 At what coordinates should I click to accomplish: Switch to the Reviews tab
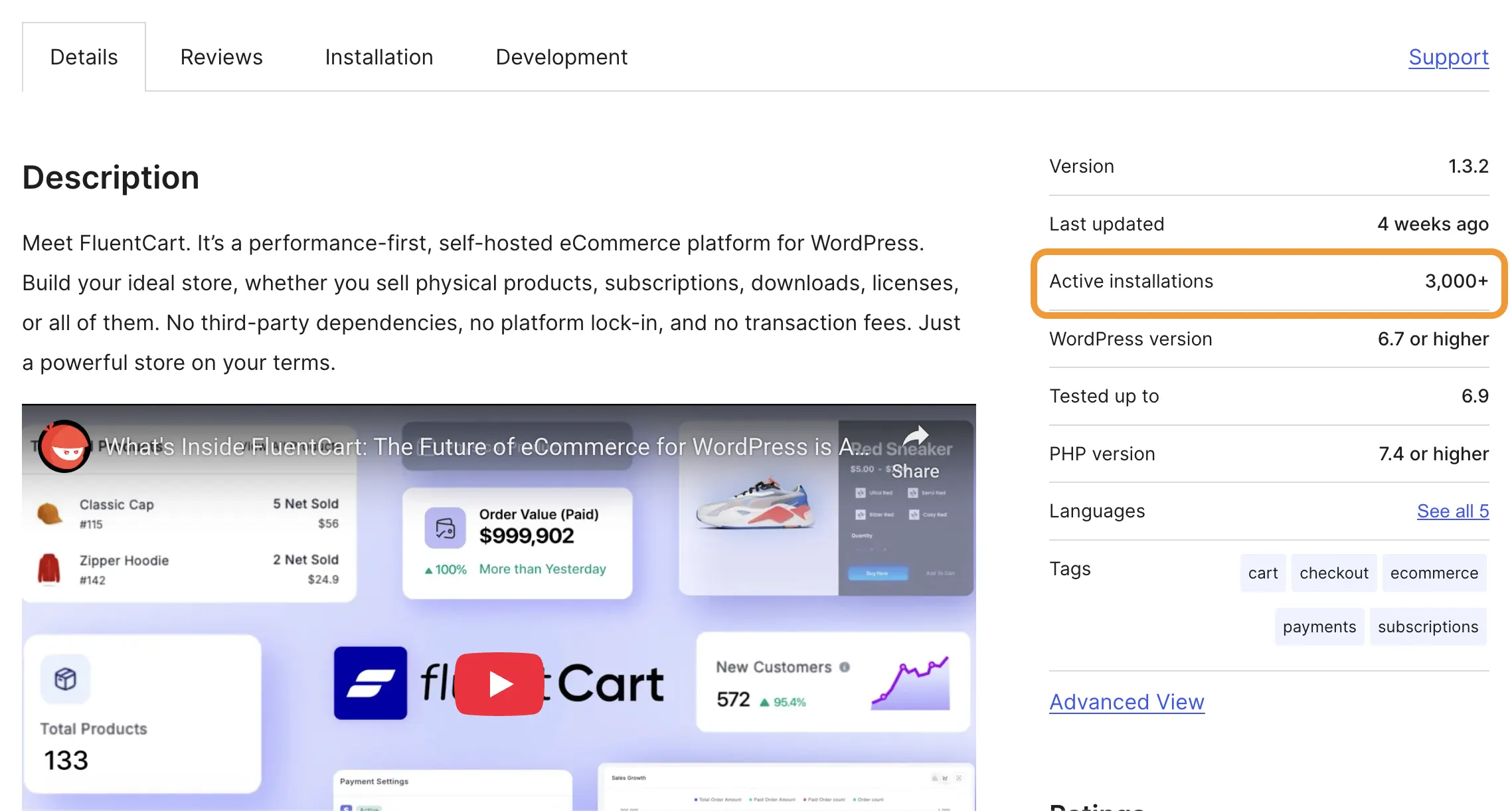(x=221, y=56)
